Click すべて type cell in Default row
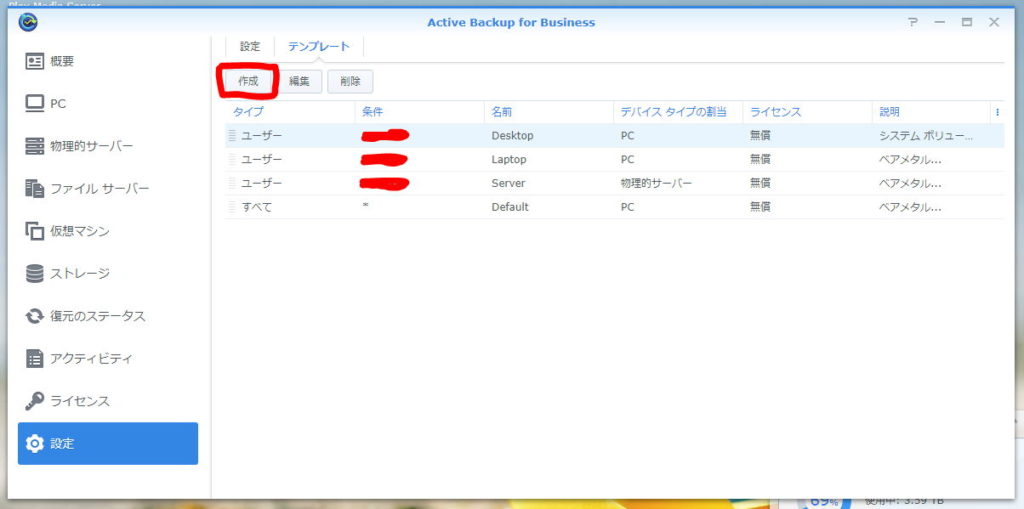 click(x=257, y=207)
